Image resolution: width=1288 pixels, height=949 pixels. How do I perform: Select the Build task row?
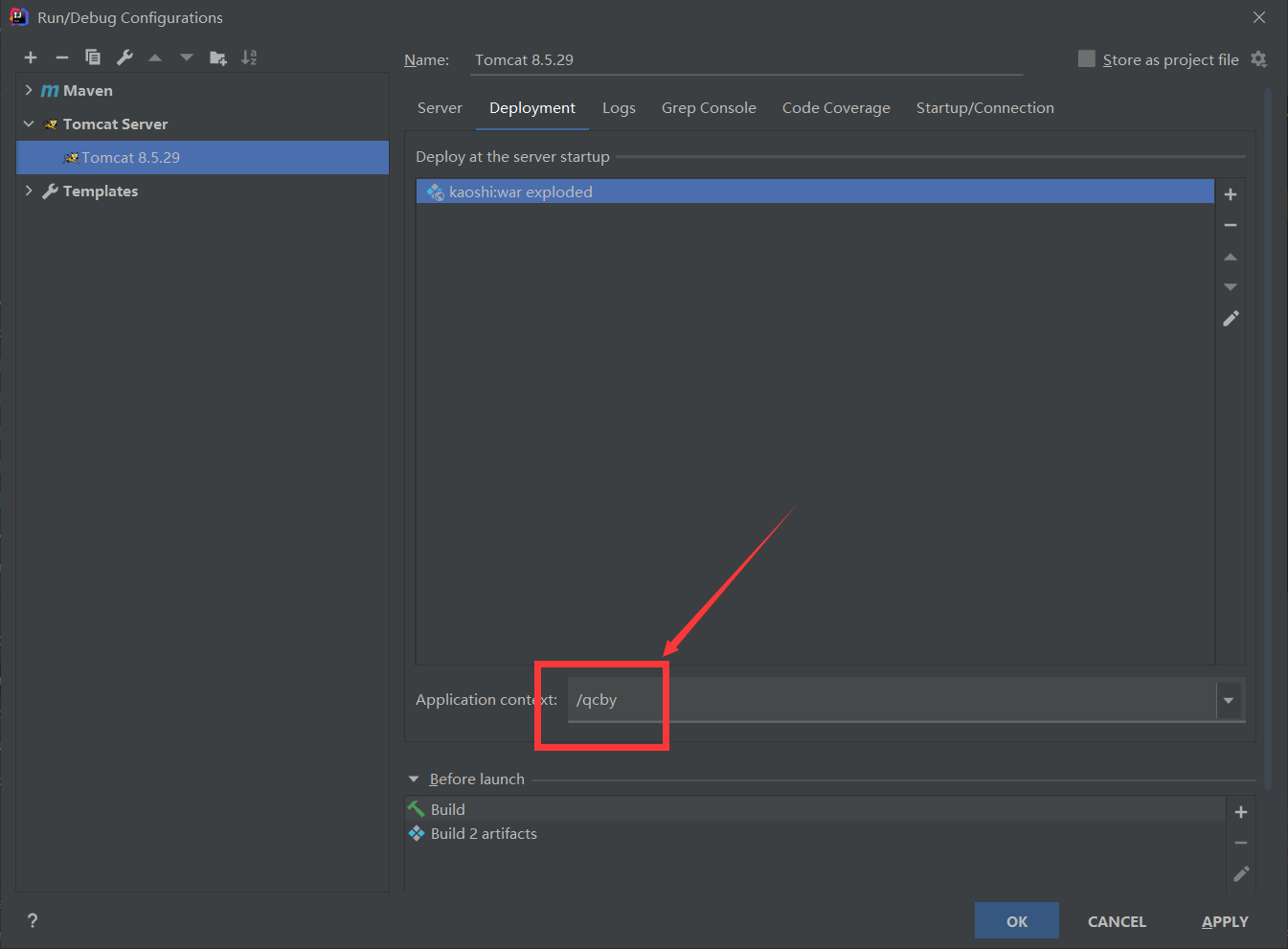click(x=815, y=809)
